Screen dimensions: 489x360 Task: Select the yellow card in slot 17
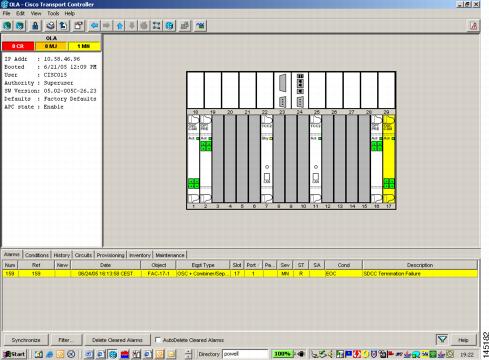[x=389, y=159]
